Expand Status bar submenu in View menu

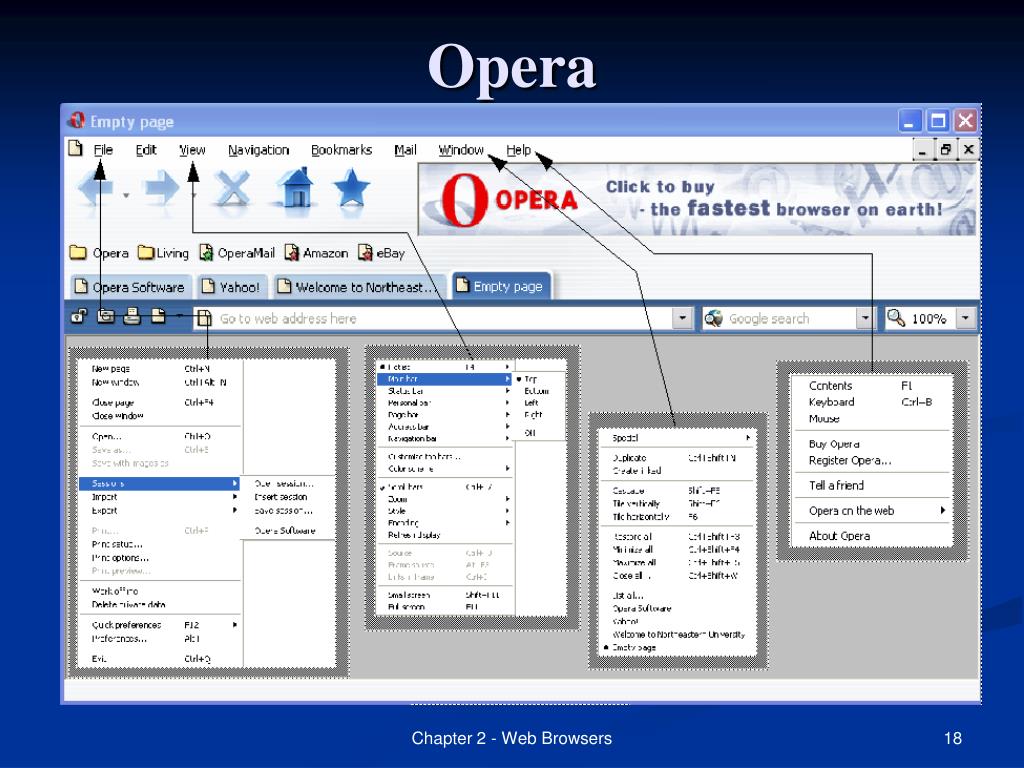pos(445,391)
